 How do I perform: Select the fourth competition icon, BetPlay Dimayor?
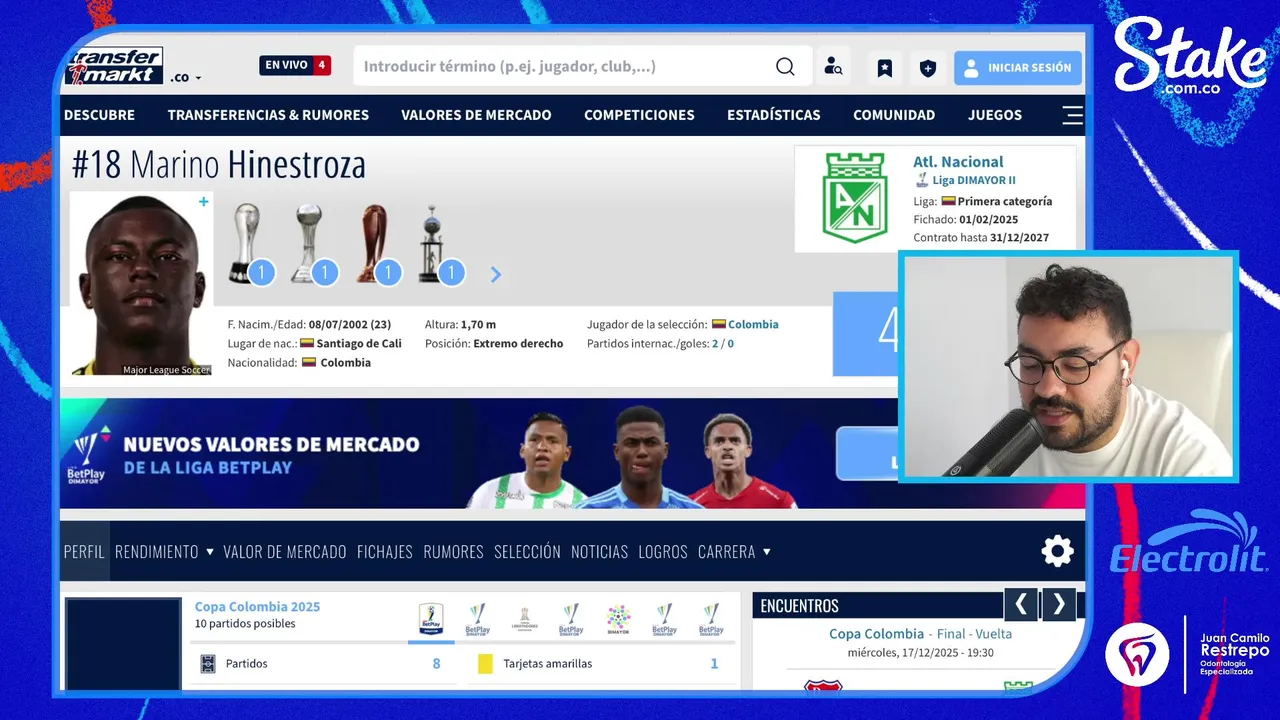(x=571, y=620)
